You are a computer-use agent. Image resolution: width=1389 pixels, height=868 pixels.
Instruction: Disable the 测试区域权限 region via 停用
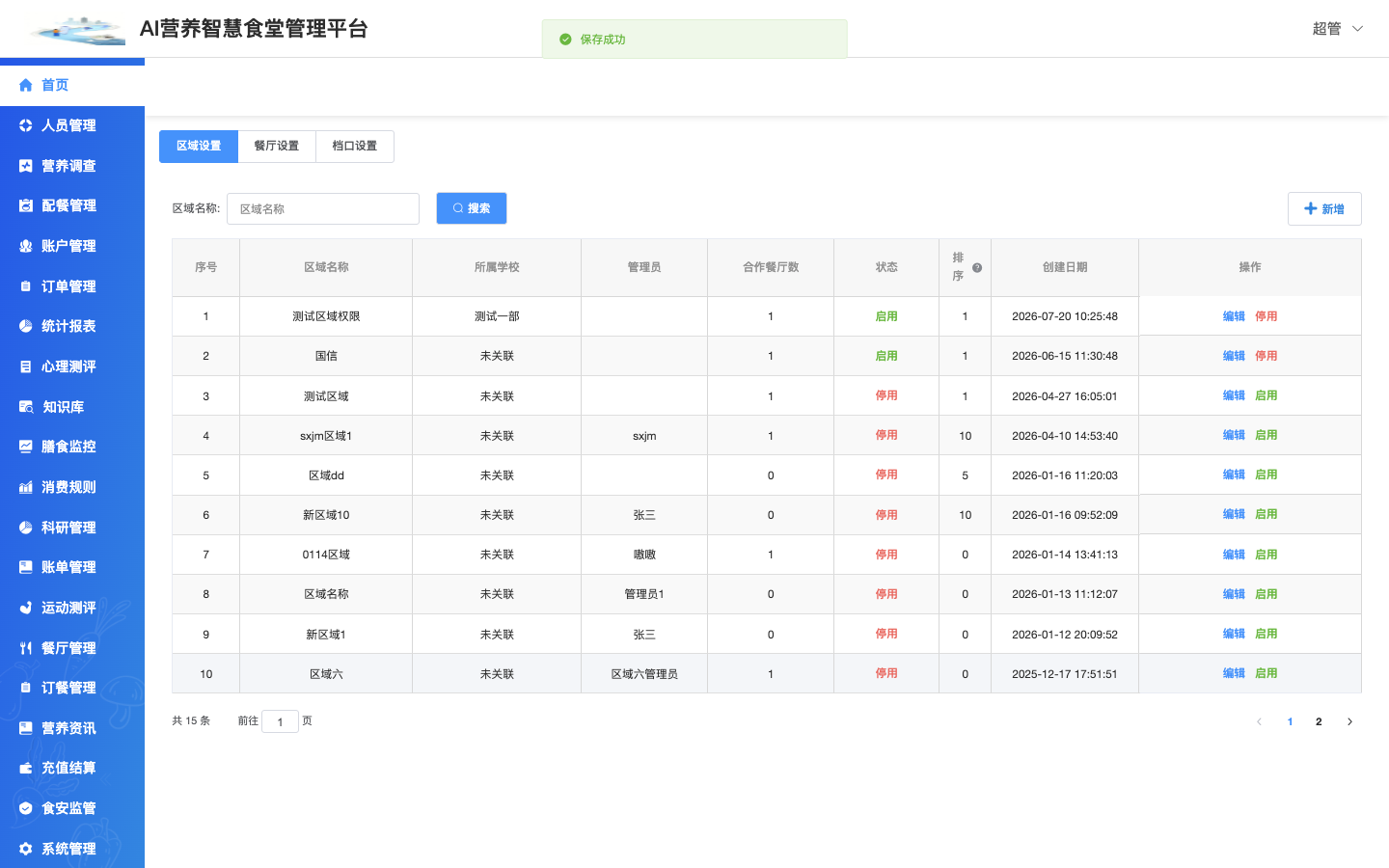[x=1266, y=316]
